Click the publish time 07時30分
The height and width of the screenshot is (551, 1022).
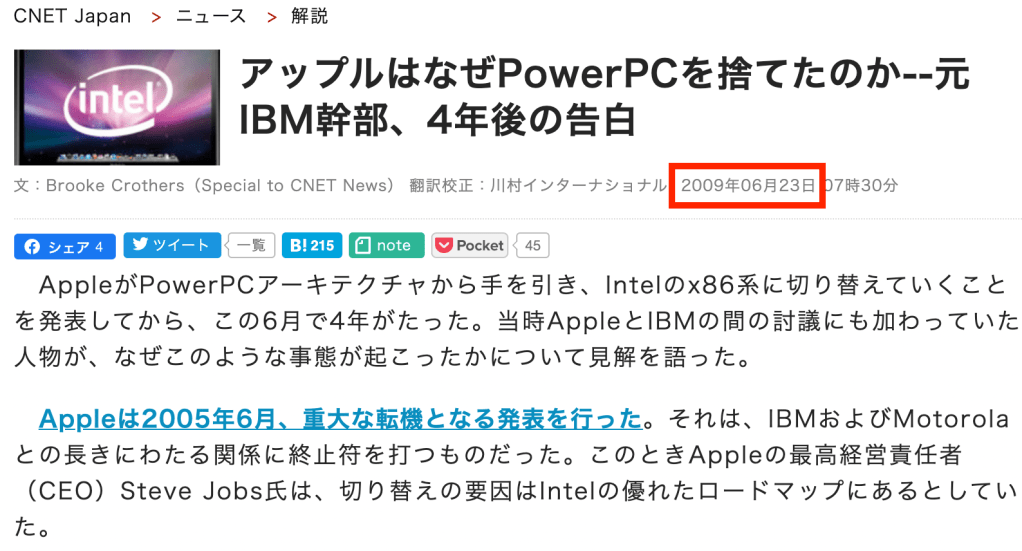click(x=860, y=186)
